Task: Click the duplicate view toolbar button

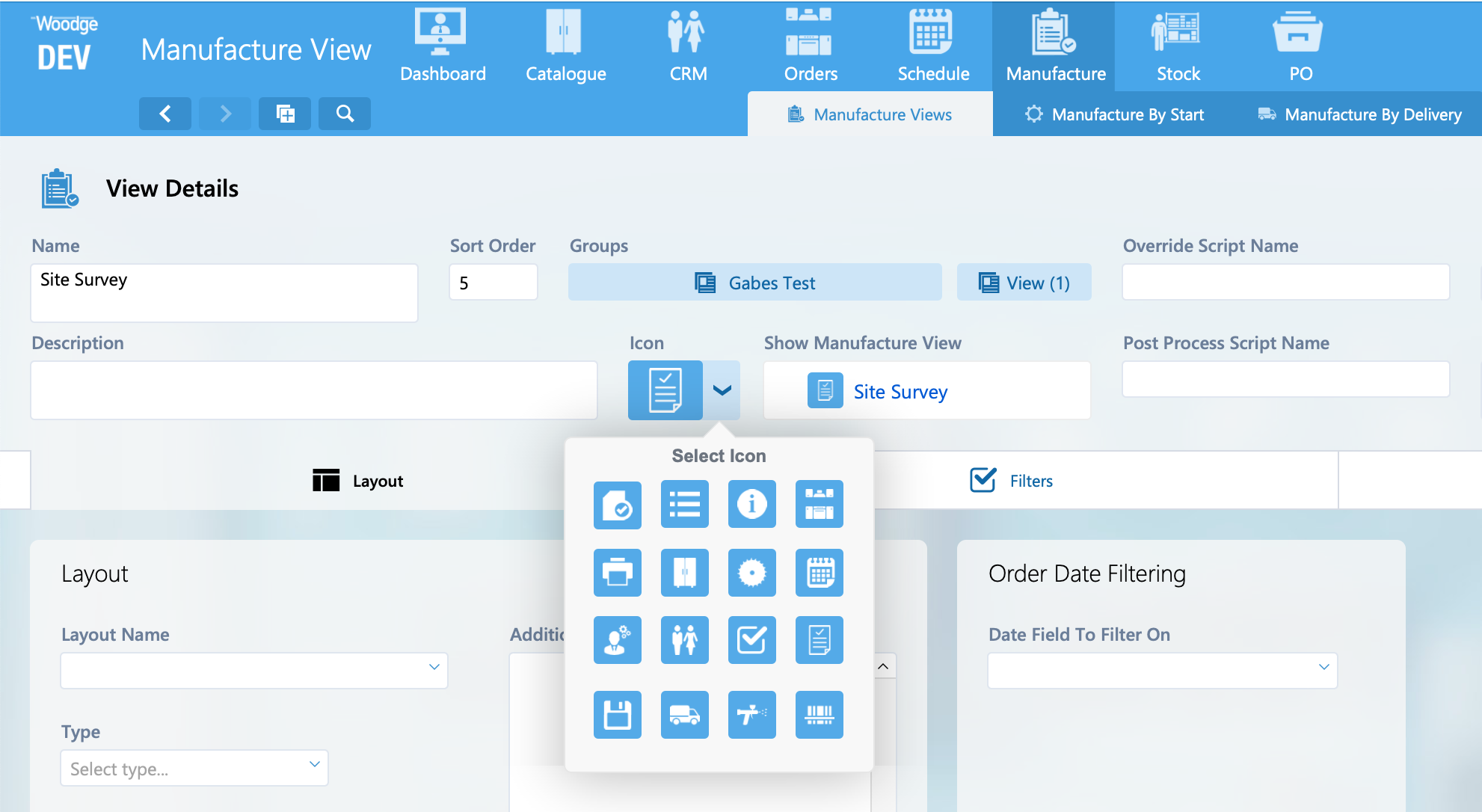Action: [x=285, y=114]
